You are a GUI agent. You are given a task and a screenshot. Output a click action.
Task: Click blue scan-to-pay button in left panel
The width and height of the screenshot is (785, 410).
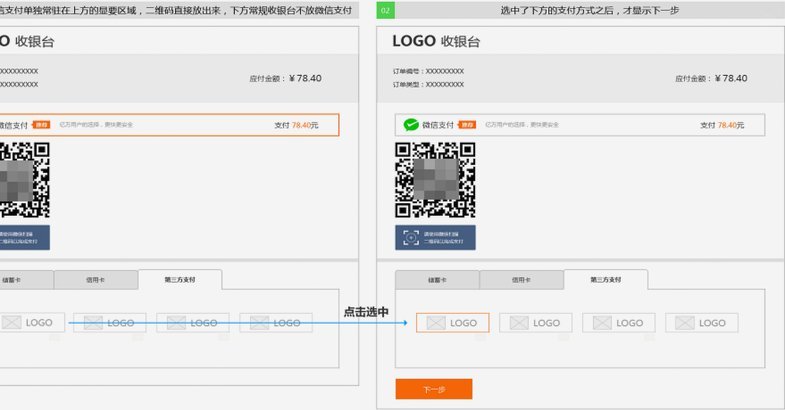tap(25, 238)
